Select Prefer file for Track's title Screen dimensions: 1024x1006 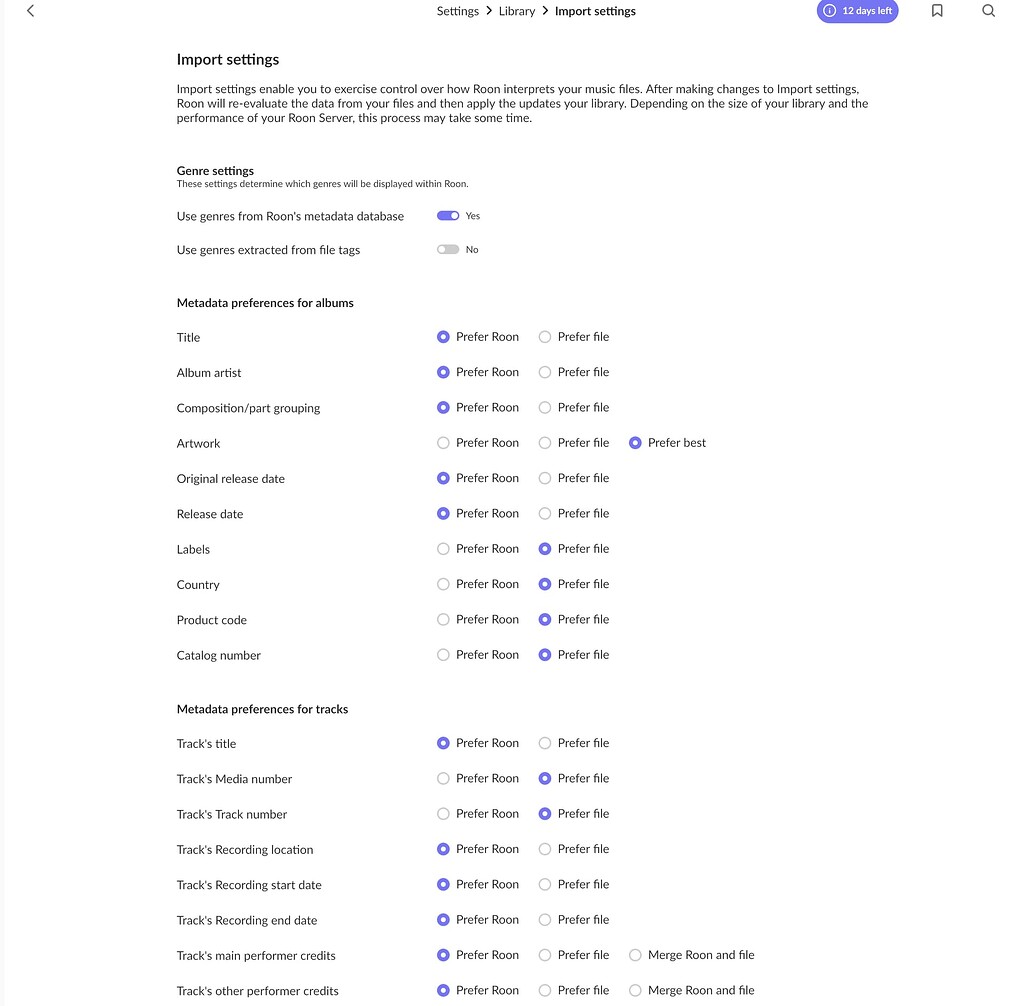(x=546, y=743)
